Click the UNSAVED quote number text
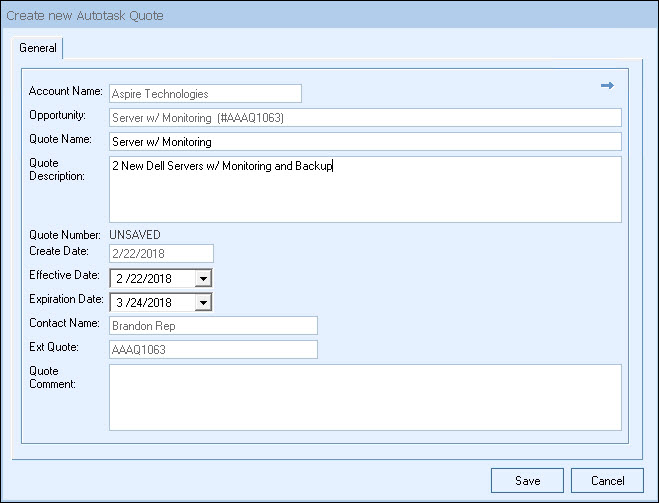 pos(135,234)
